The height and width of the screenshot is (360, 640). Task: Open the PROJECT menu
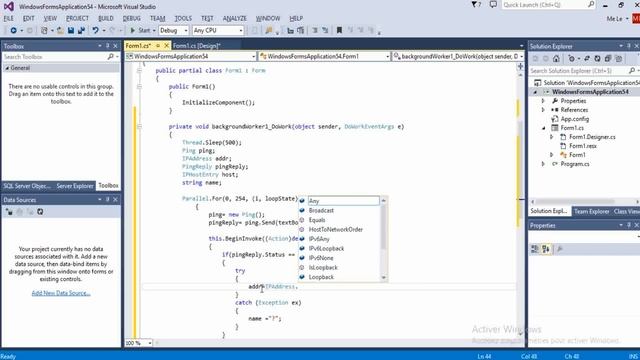[77, 18]
